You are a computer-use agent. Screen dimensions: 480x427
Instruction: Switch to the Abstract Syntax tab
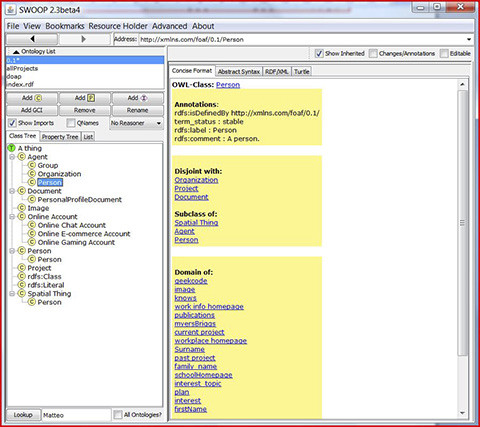pyautogui.click(x=239, y=72)
